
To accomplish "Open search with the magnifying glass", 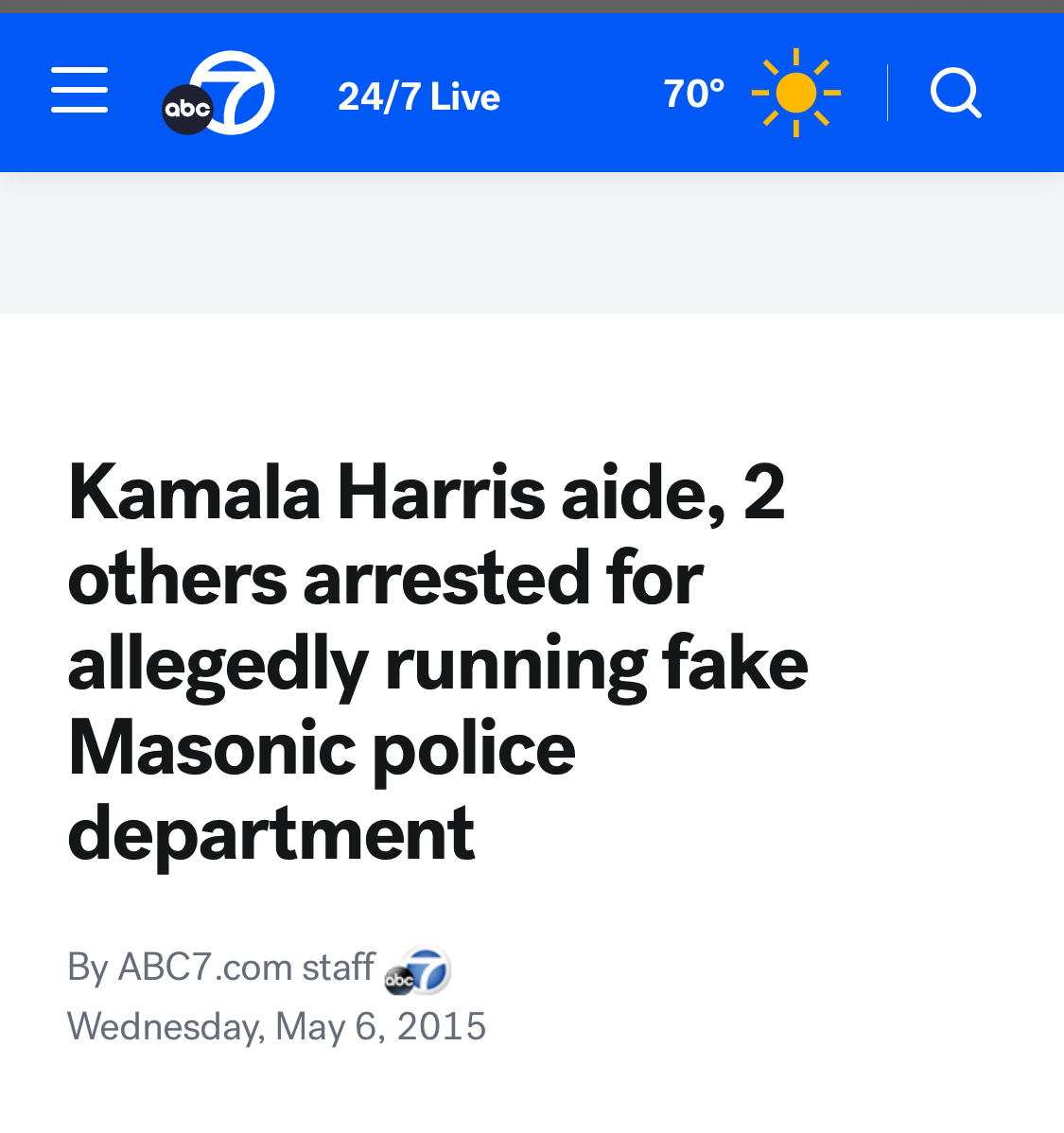I will (955, 93).
